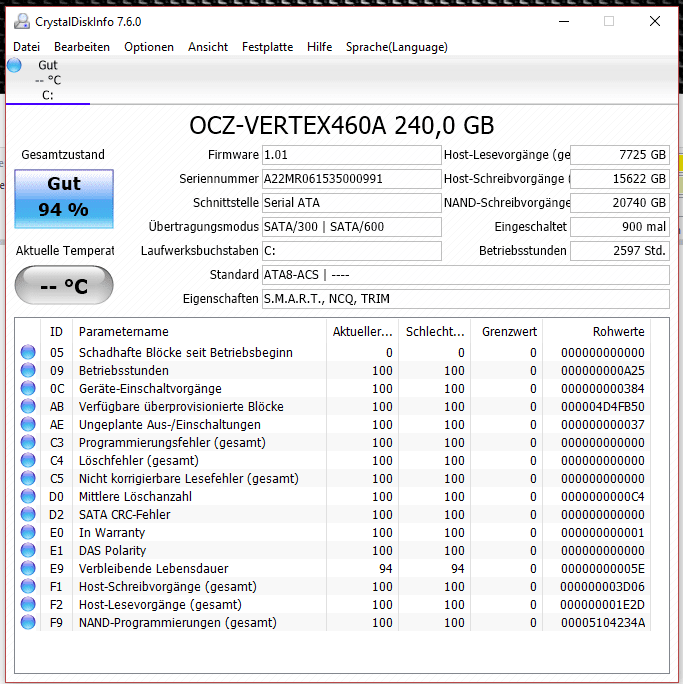Click the Aktueller... column header
Screen dimensions: 683x684
click(x=362, y=332)
